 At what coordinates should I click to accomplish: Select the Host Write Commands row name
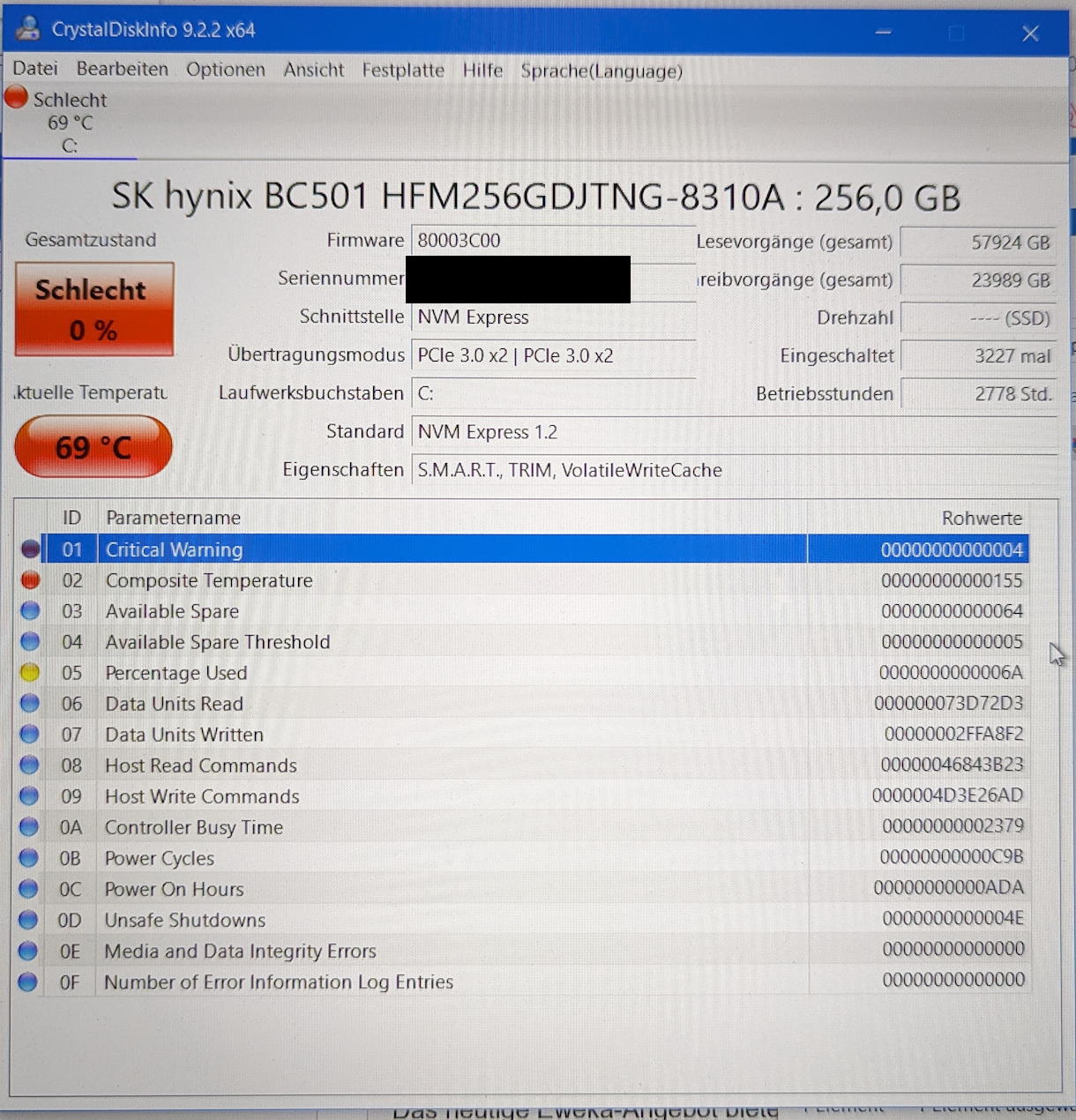(x=202, y=796)
